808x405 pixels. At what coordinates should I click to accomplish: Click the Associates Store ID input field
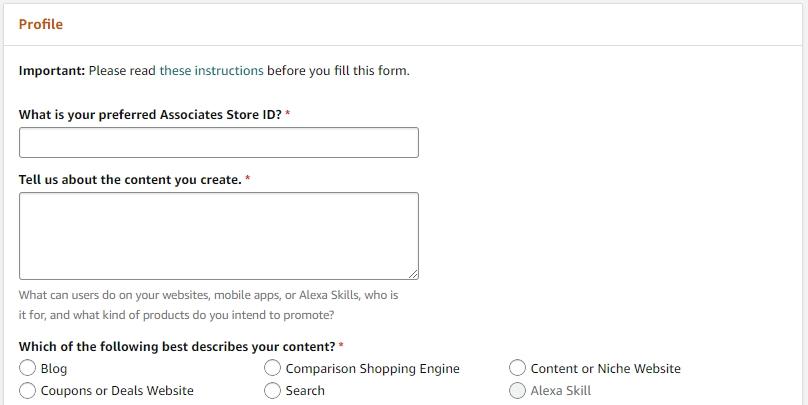218,143
